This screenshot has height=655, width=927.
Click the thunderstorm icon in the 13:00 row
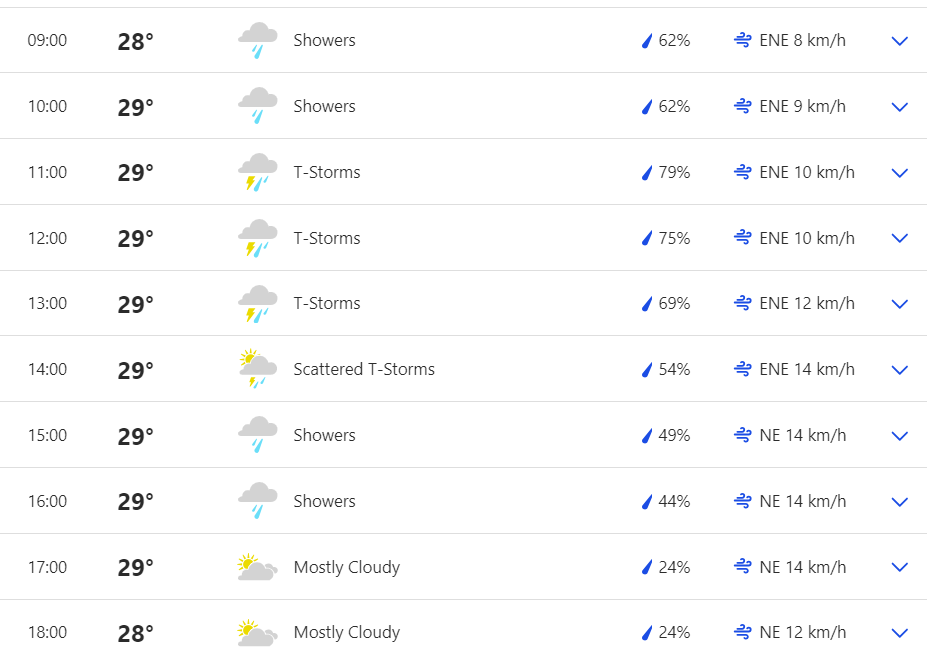(x=257, y=304)
